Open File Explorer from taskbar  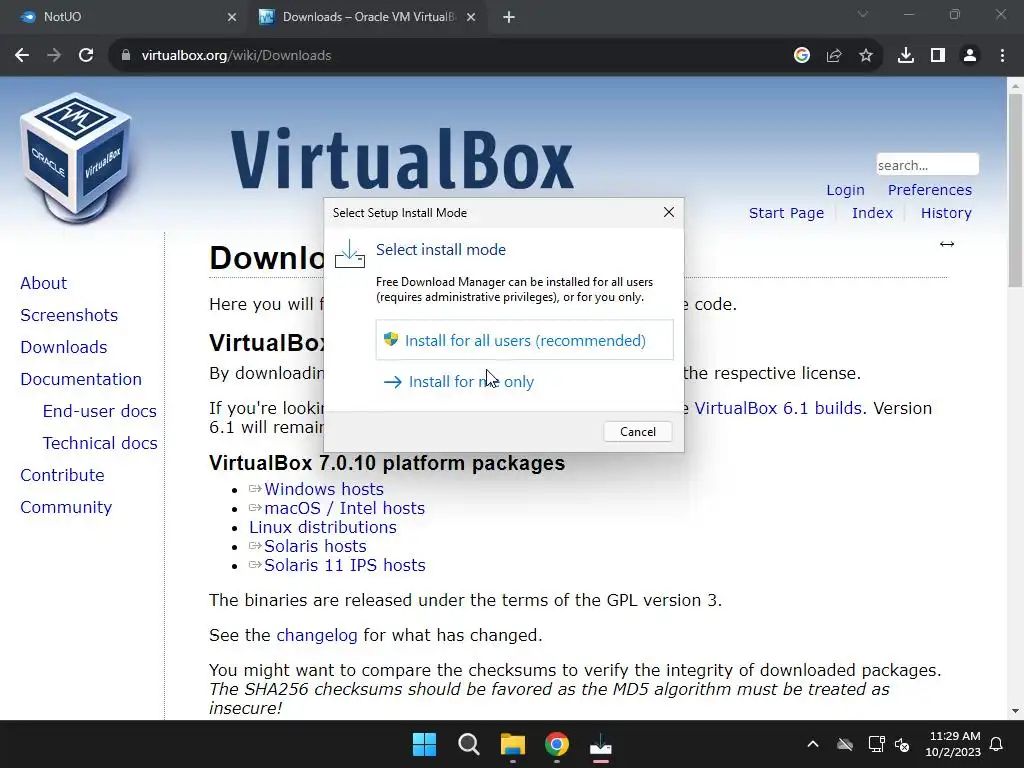point(513,744)
